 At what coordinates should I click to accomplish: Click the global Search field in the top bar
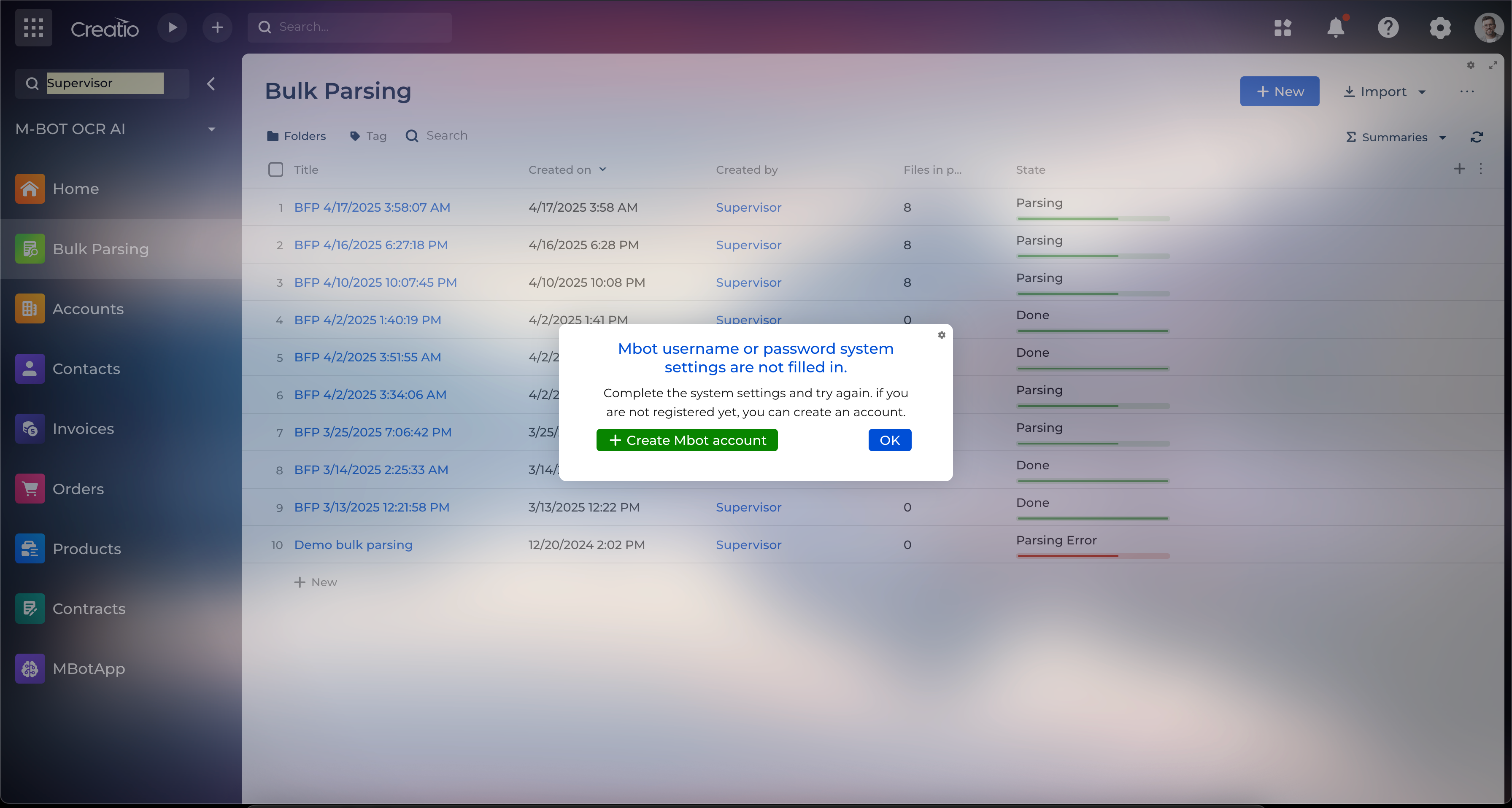coord(350,27)
